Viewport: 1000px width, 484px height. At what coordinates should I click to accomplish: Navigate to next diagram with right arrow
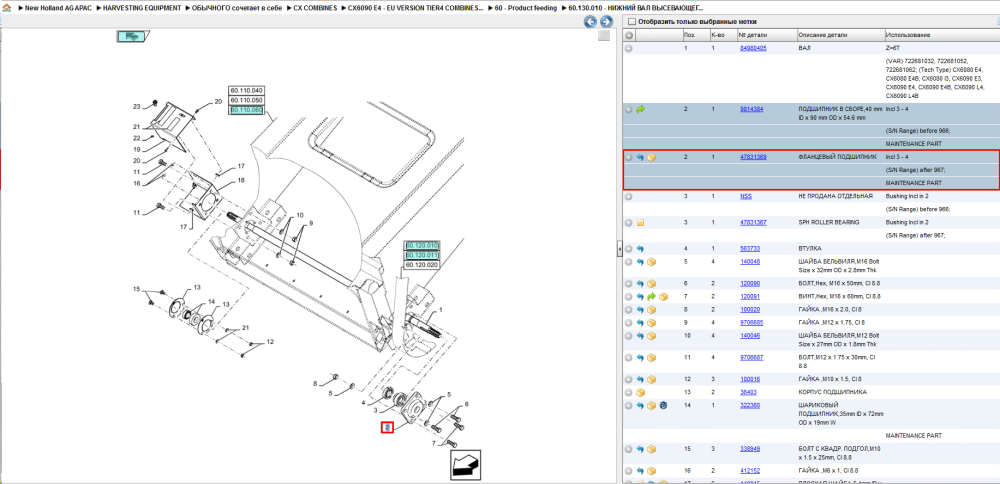tap(607, 22)
